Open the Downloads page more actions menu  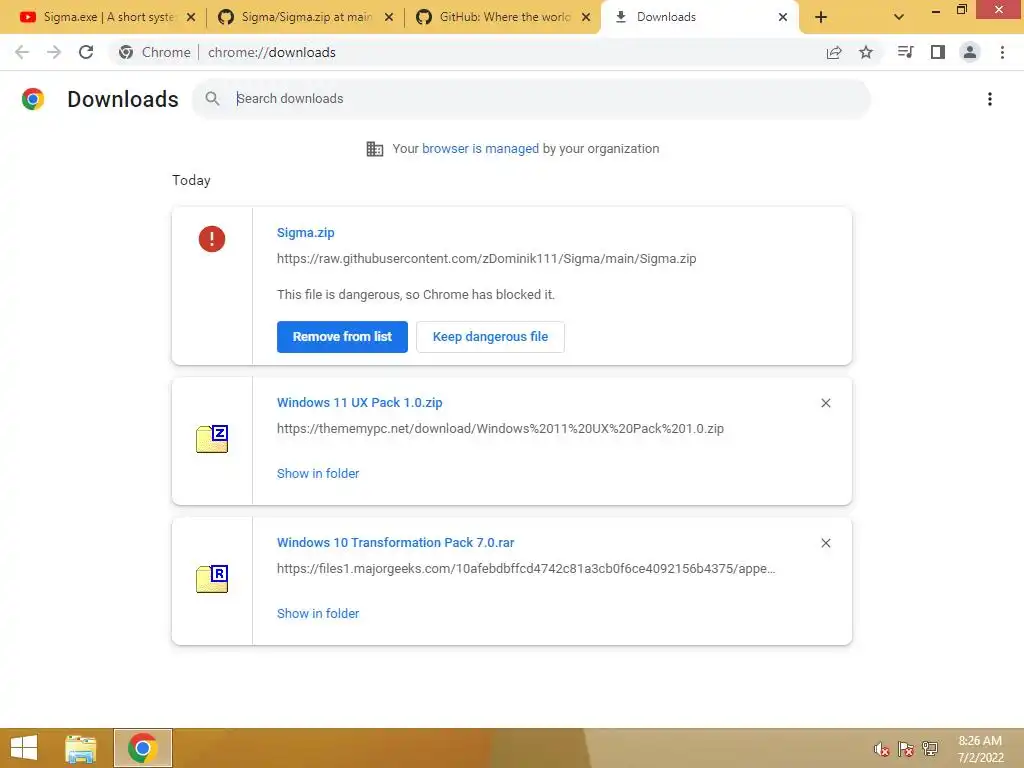[x=990, y=99]
